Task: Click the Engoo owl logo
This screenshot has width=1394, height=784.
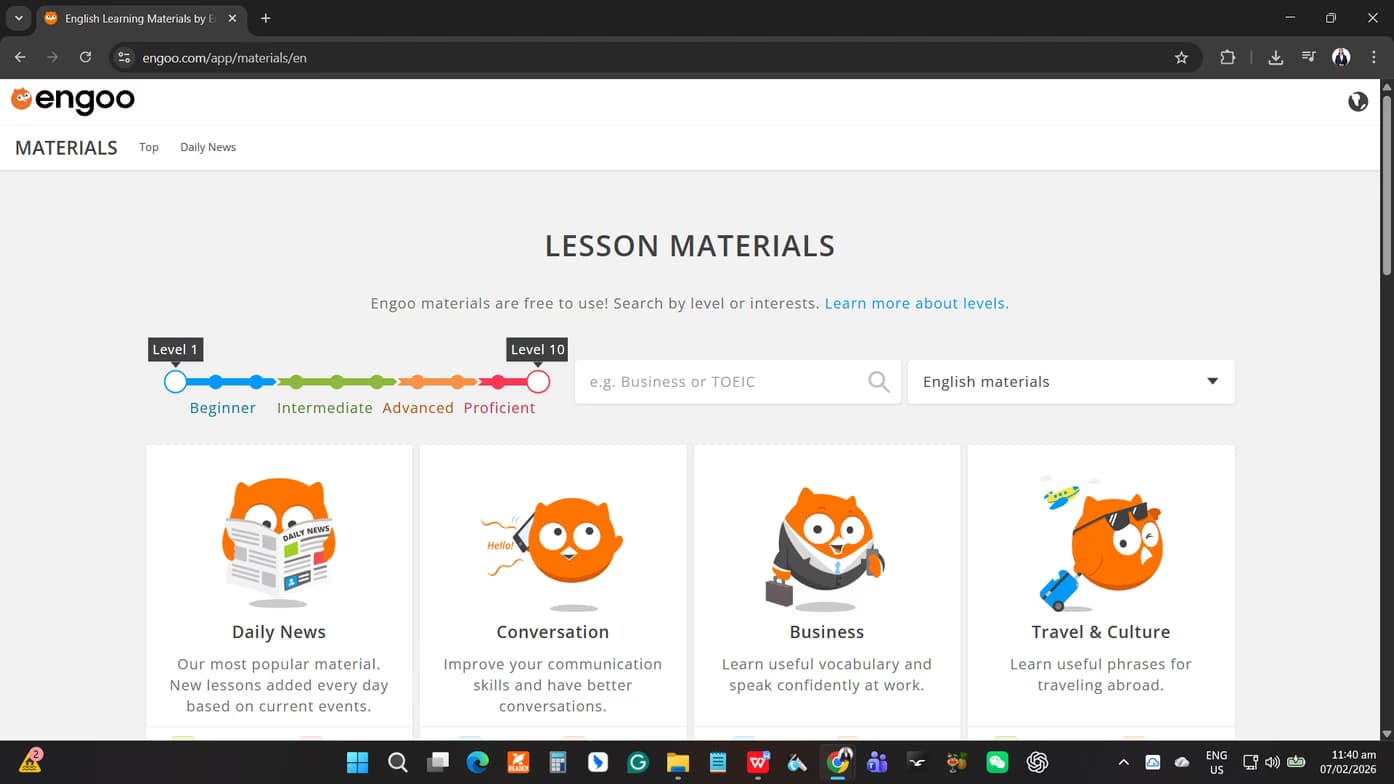Action: 22,99
